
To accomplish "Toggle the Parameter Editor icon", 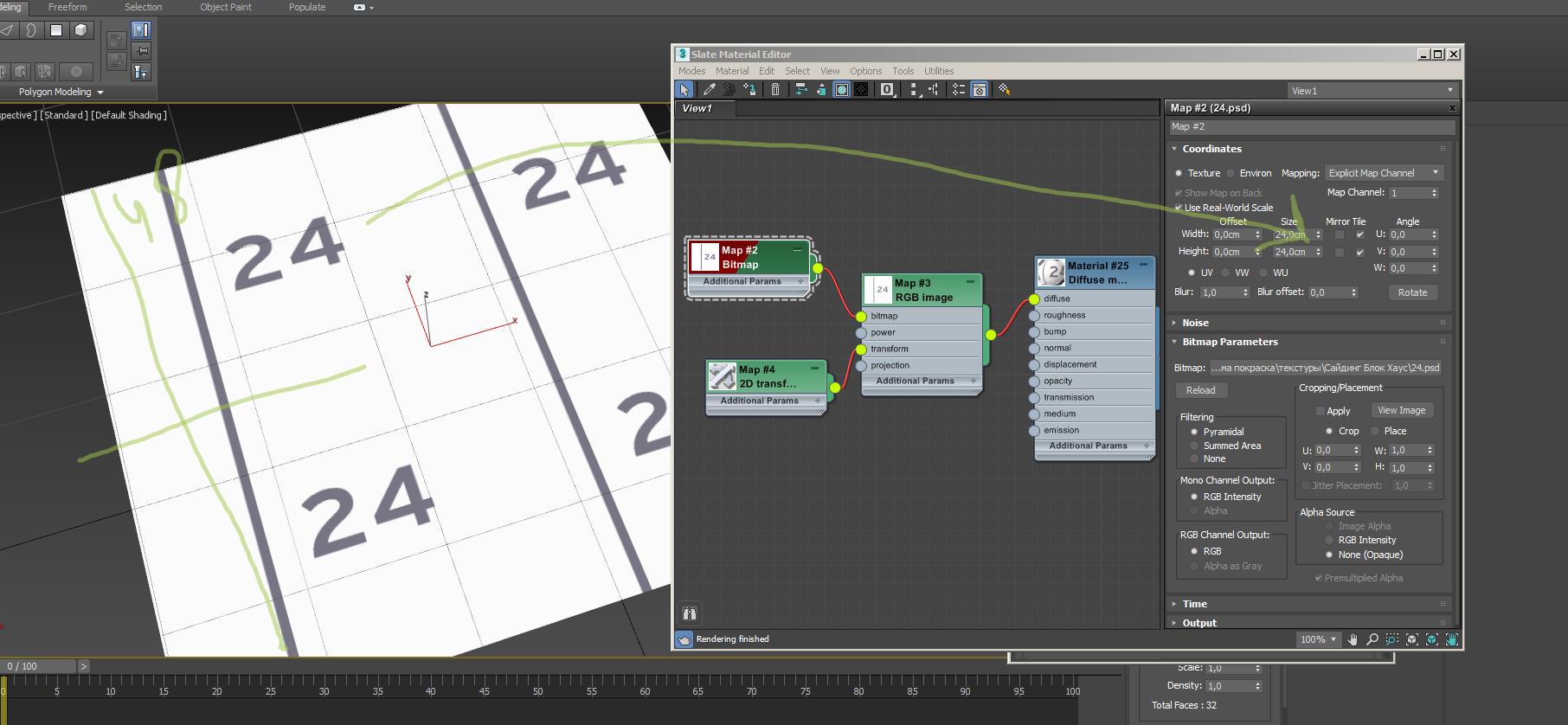I will 980,89.
